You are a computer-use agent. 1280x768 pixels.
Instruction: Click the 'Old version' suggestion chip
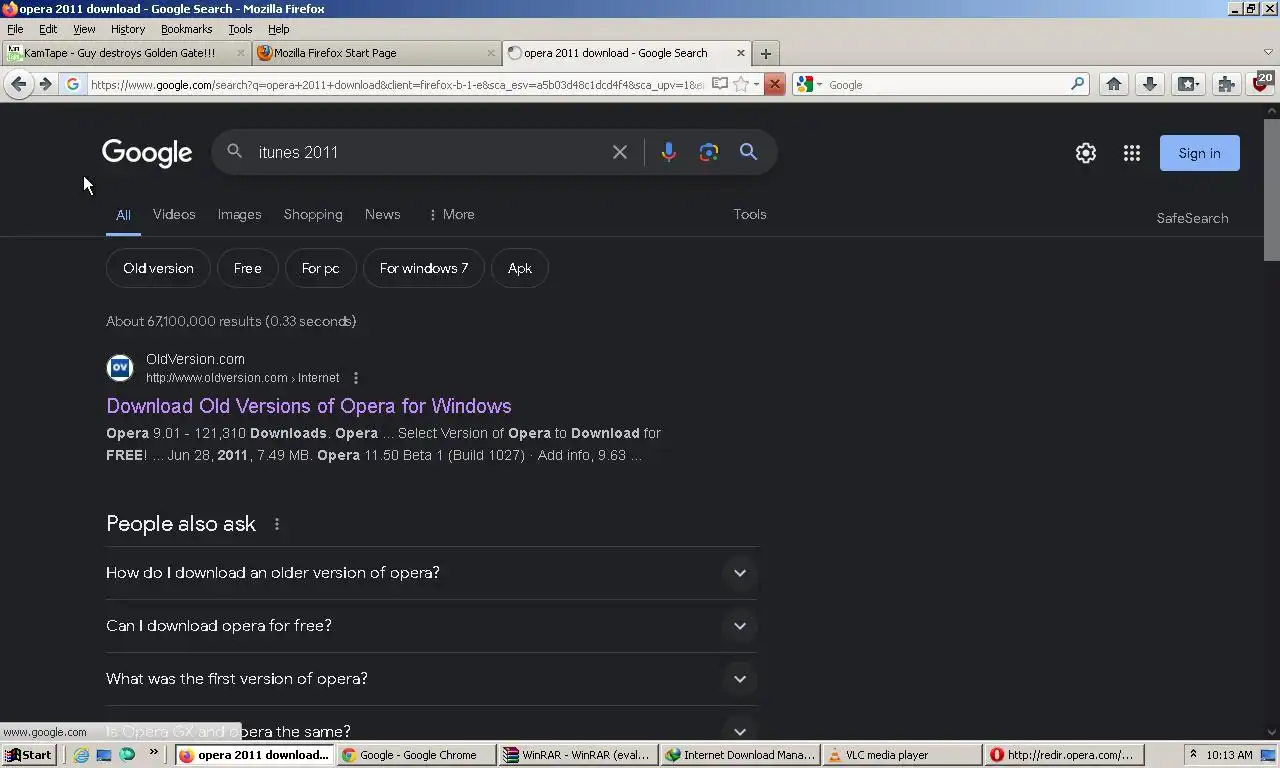point(158,268)
